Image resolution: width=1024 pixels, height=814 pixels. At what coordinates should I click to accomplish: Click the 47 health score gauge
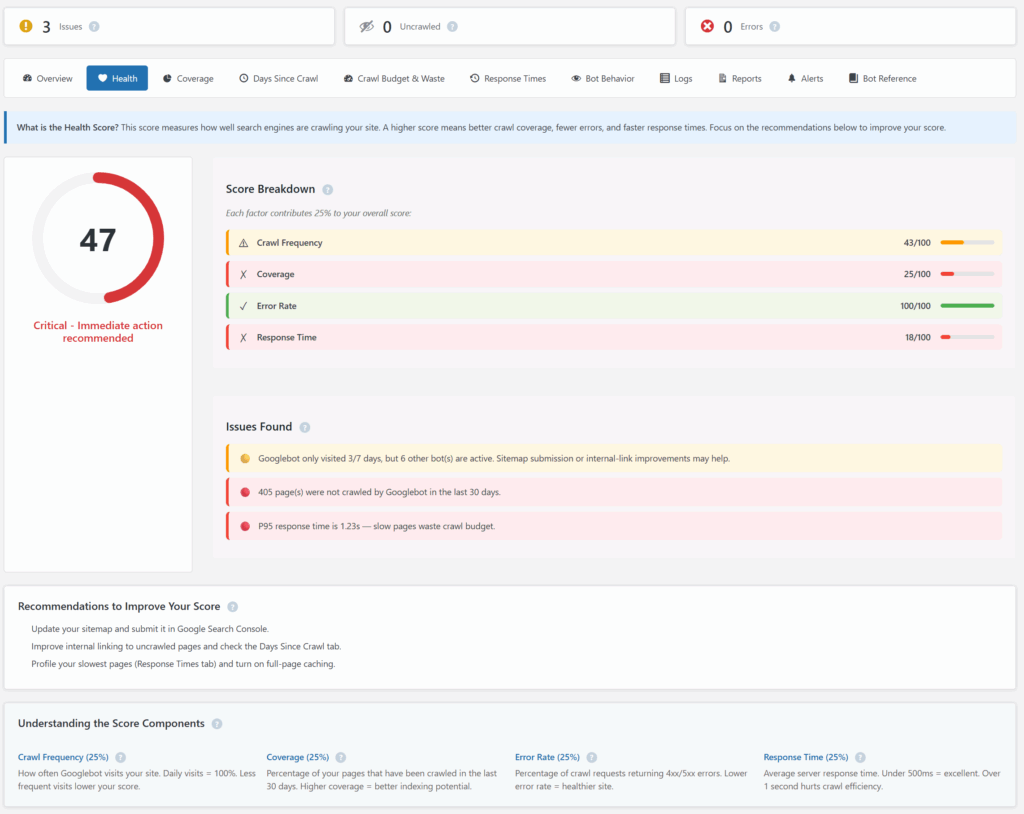pyautogui.click(x=98, y=238)
